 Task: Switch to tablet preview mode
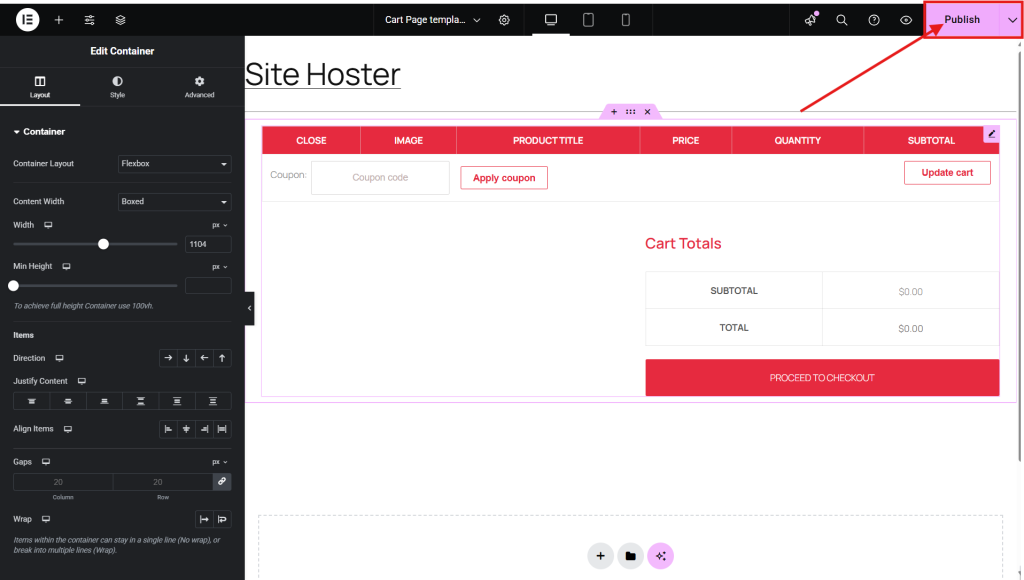click(588, 19)
